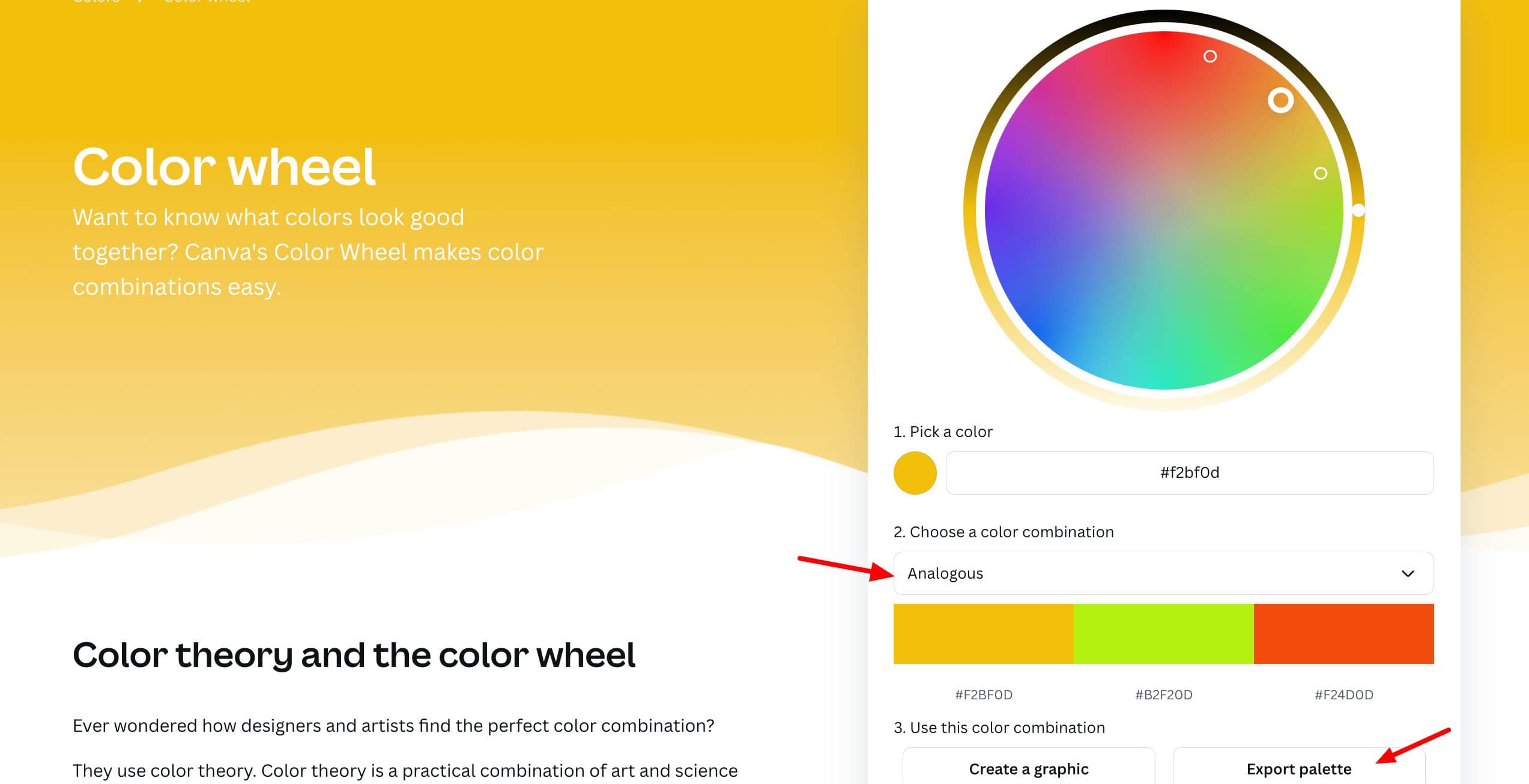This screenshot has width=1529, height=784.
Task: Pick the cyan bottom edge of the color wheel
Action: click(x=1164, y=379)
